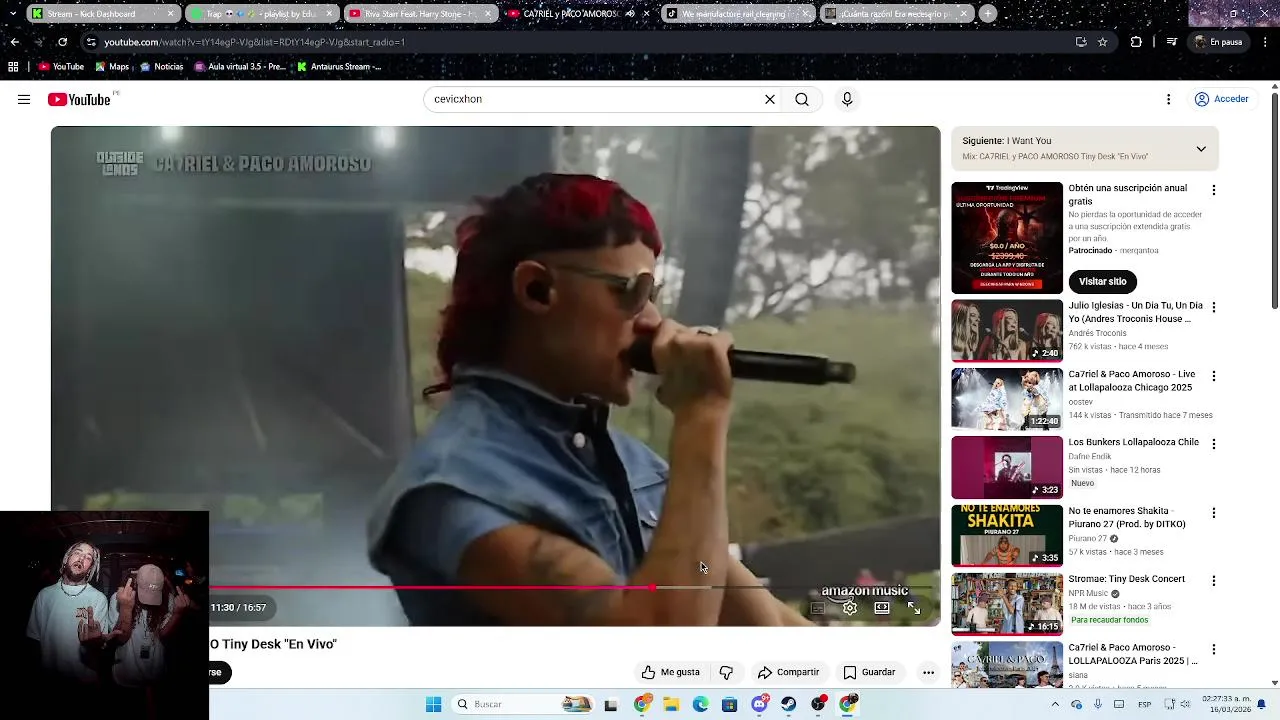Click the Share arrow icon
The height and width of the screenshot is (720, 1280).
point(765,672)
